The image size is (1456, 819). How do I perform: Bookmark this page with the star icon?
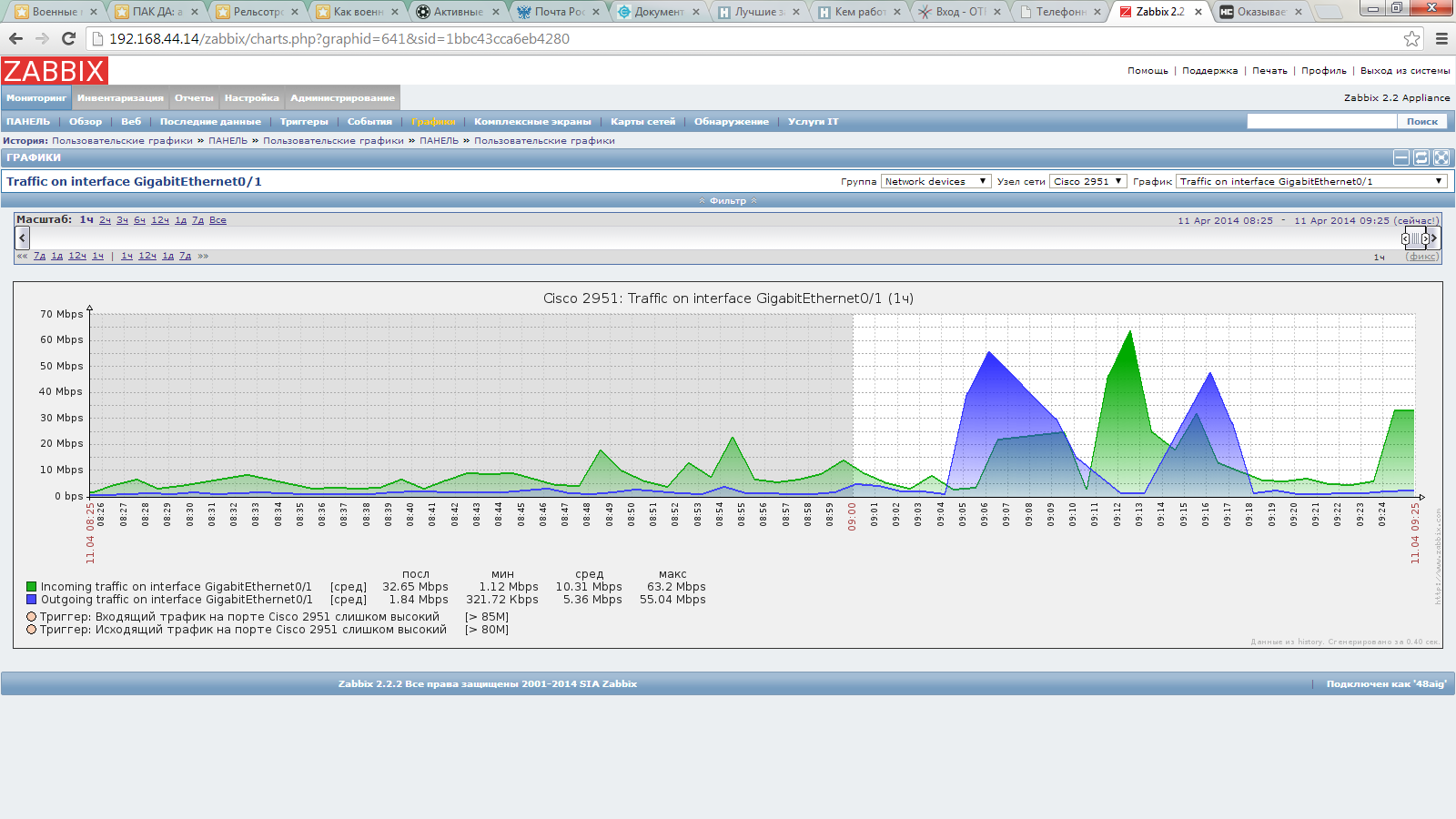1411,38
